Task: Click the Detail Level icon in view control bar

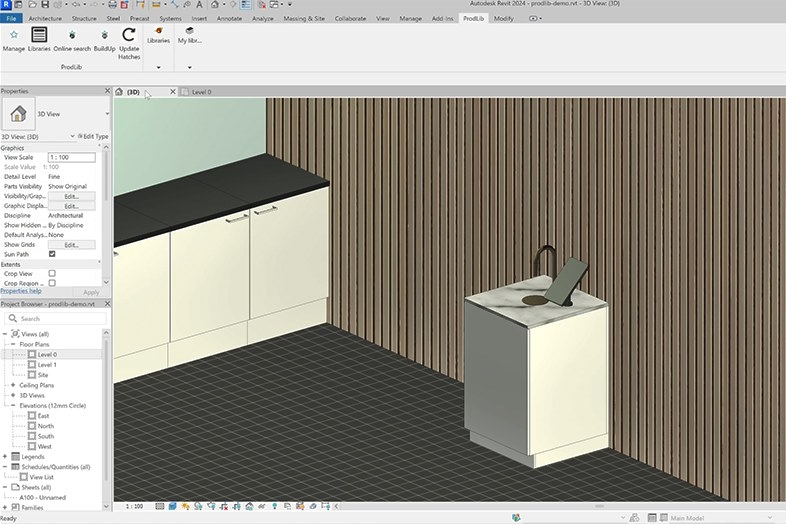Action: coord(159,506)
